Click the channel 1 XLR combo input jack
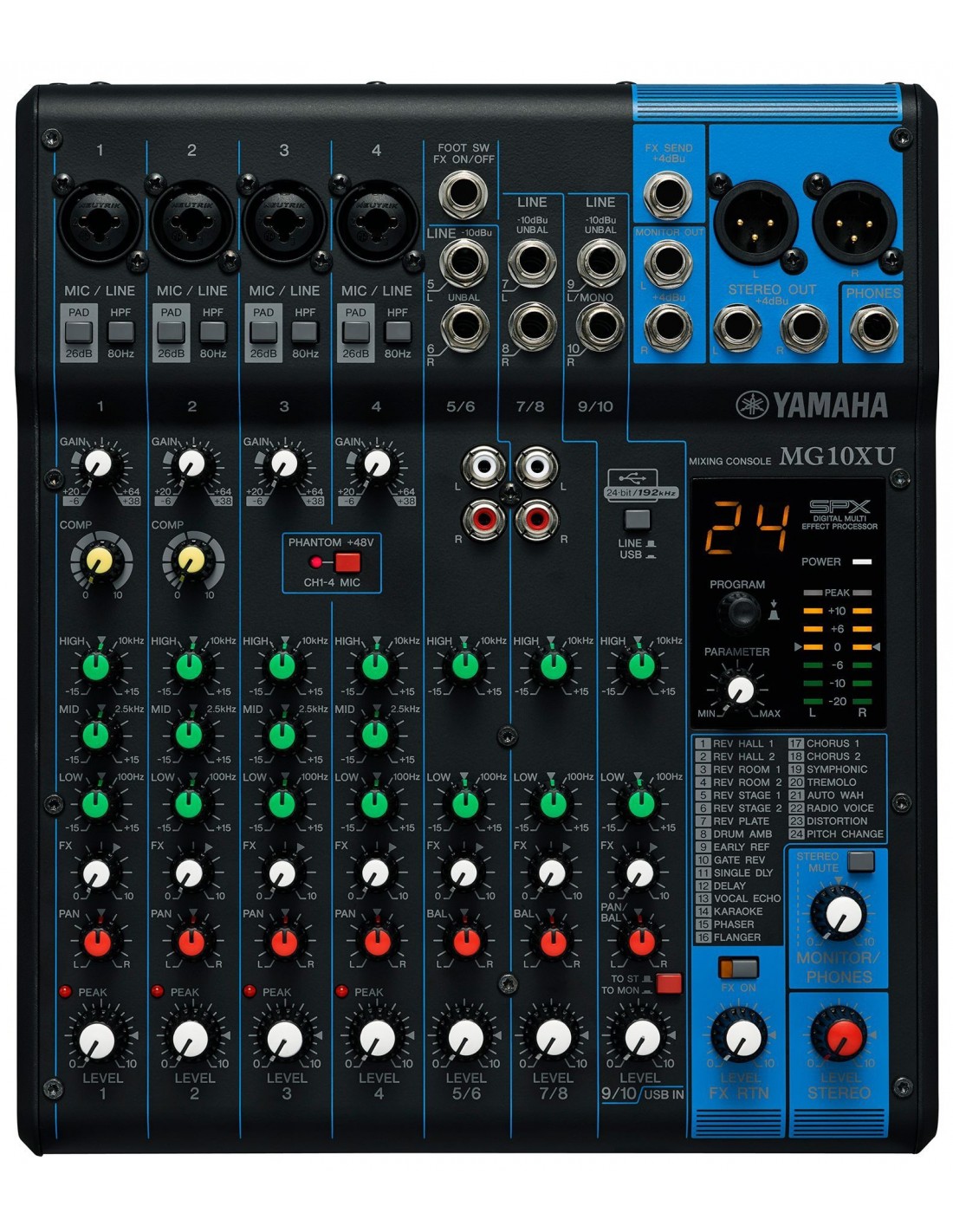 pyautogui.click(x=99, y=217)
